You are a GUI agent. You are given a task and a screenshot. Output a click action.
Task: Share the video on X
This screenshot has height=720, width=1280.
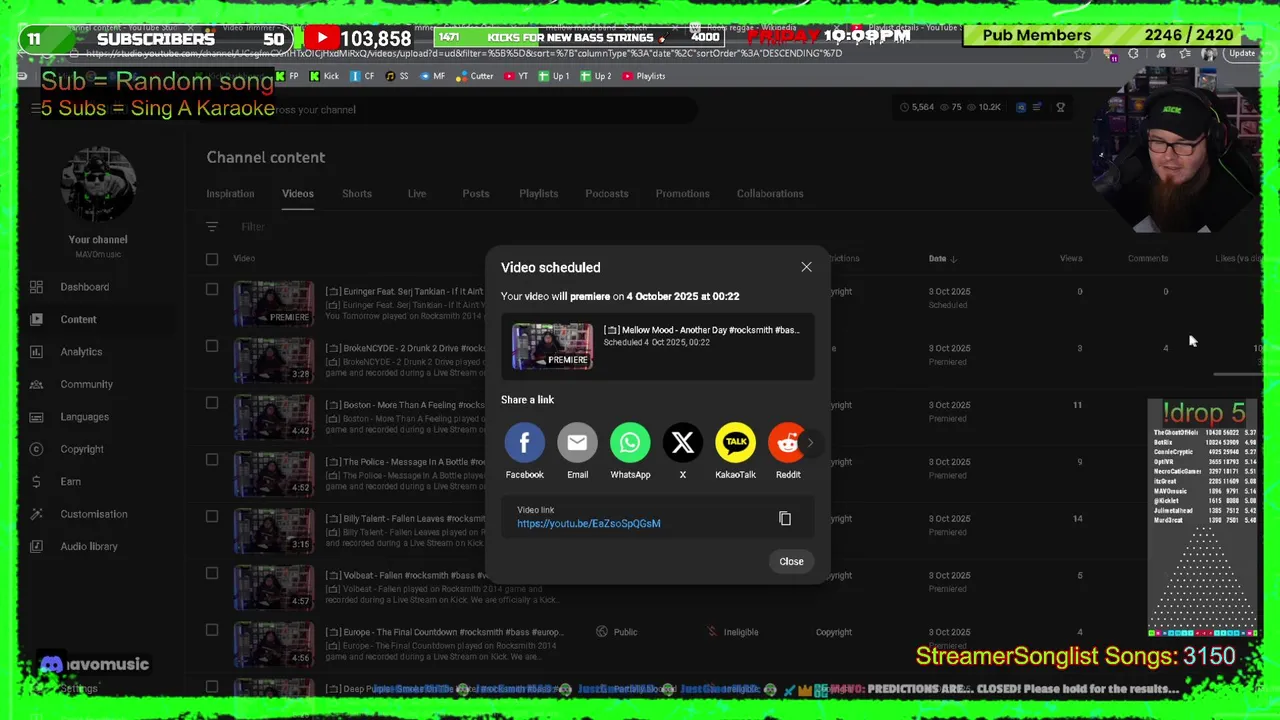pos(683,443)
